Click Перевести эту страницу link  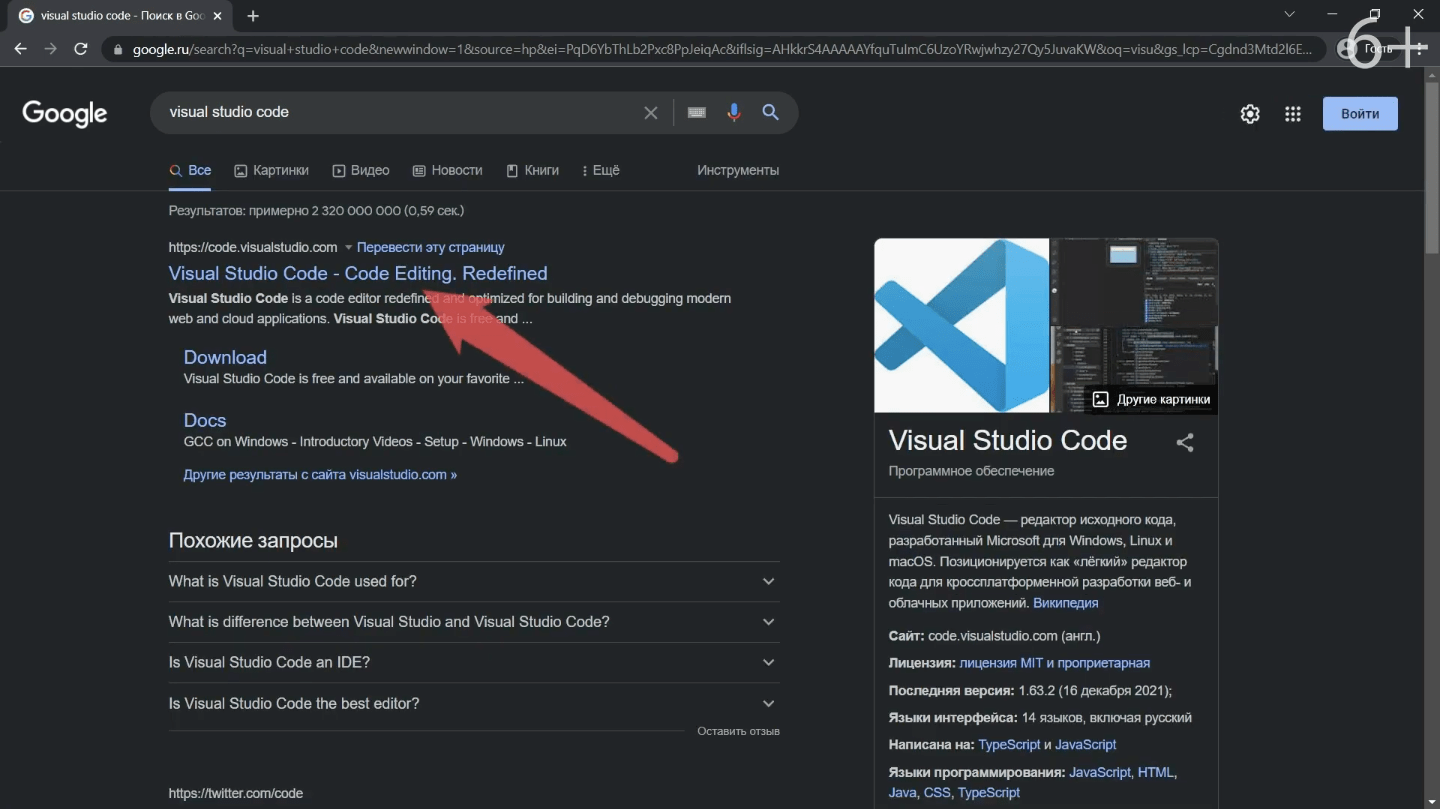(x=431, y=247)
